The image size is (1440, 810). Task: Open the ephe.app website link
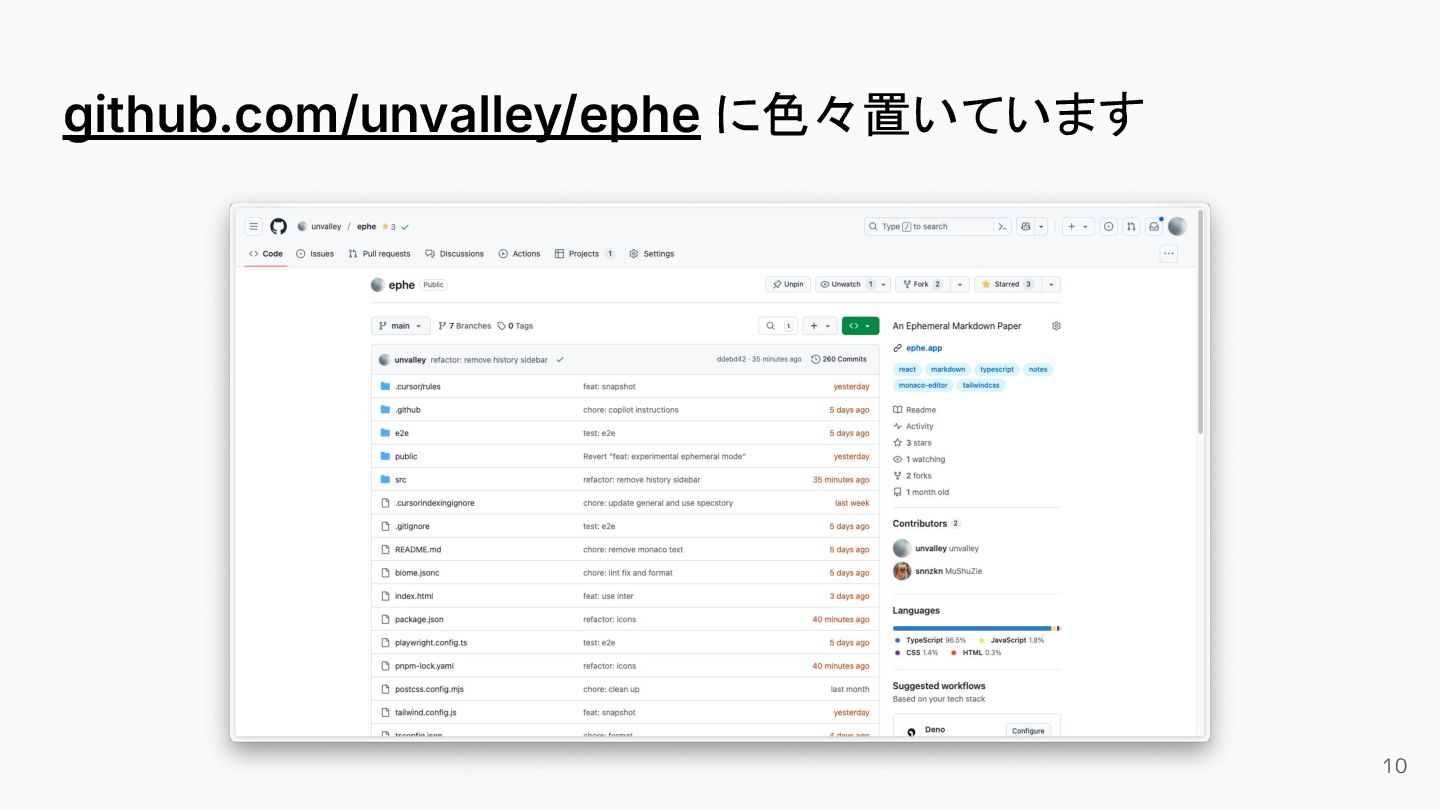pyautogui.click(x=924, y=348)
